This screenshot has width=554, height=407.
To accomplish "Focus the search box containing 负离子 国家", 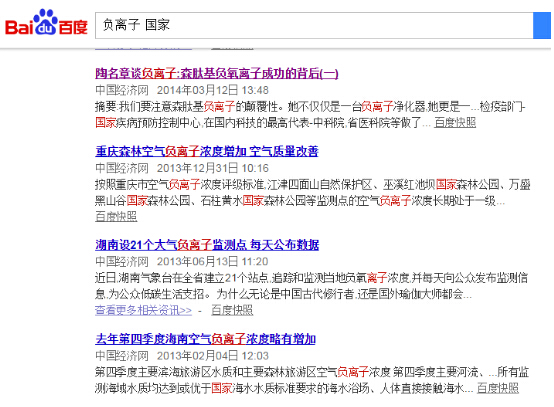I will click(x=314, y=25).
